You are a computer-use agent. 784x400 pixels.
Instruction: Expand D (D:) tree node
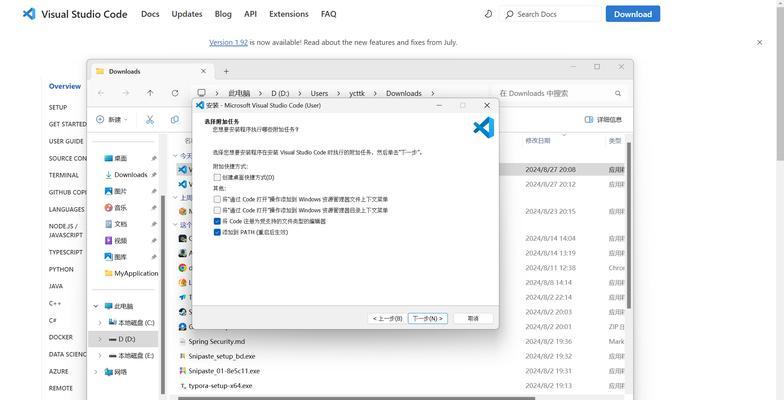click(x=100, y=339)
